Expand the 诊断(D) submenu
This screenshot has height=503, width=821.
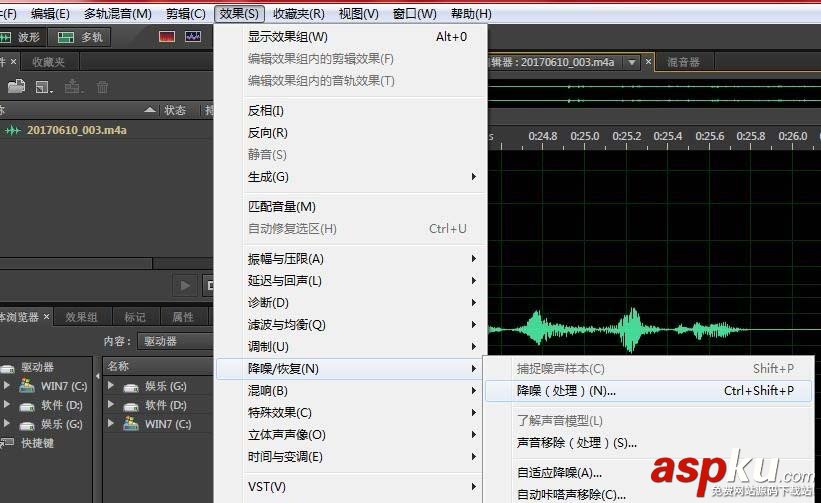click(x=351, y=303)
